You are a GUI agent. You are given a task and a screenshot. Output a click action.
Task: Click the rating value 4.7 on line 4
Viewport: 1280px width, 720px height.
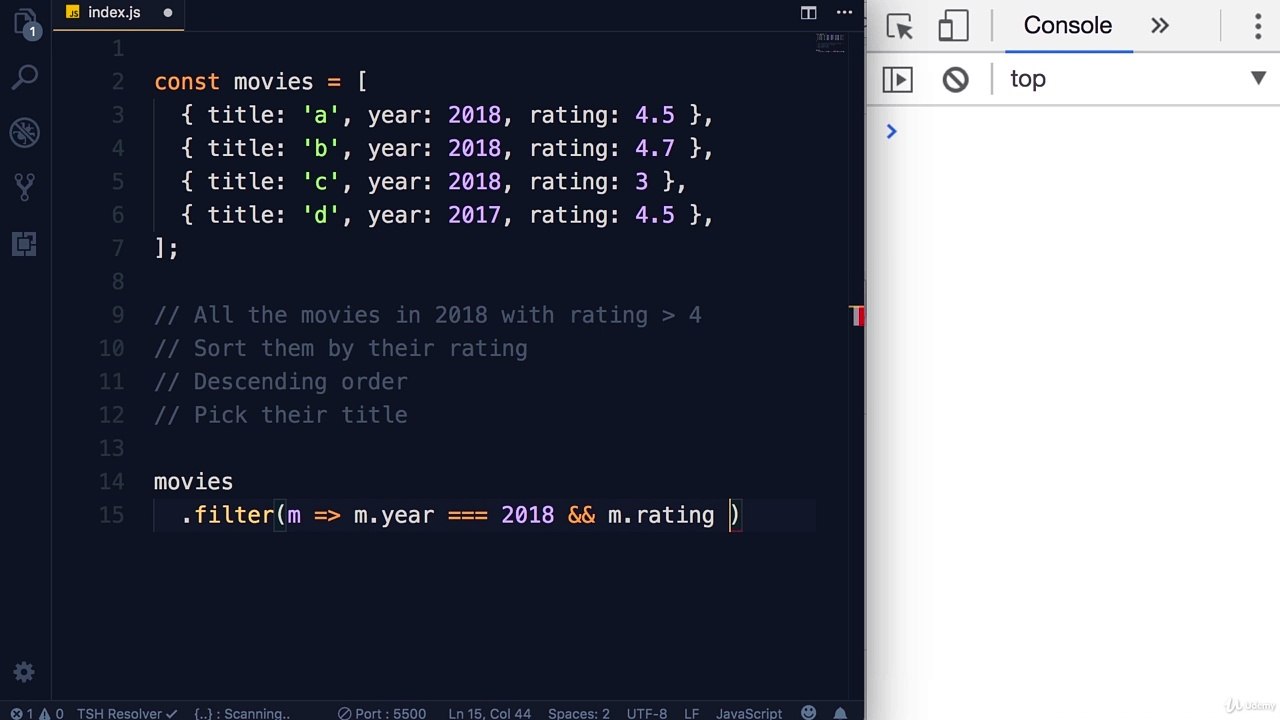click(655, 149)
